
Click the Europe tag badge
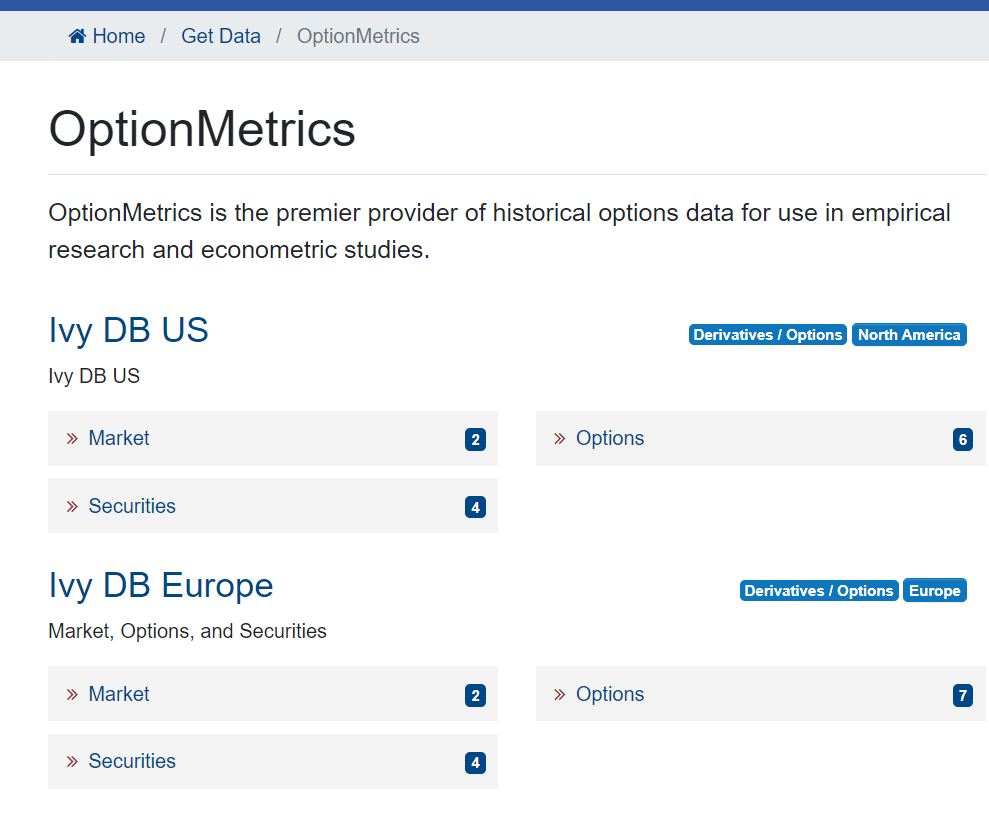click(935, 591)
